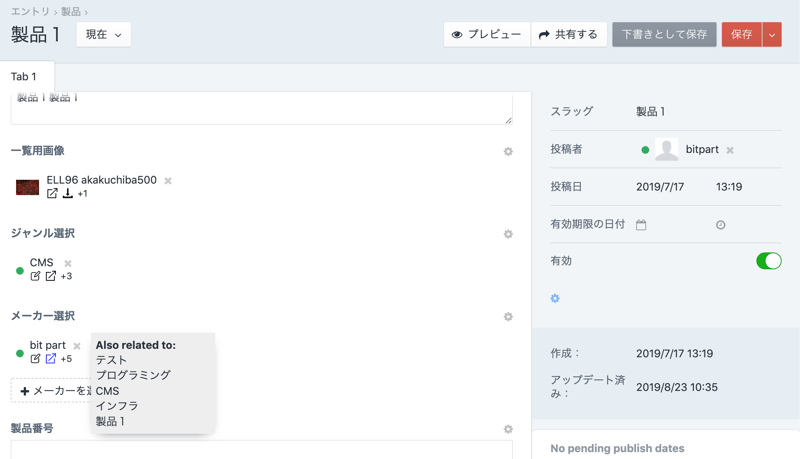Click the edit icon under CMS

(36, 276)
